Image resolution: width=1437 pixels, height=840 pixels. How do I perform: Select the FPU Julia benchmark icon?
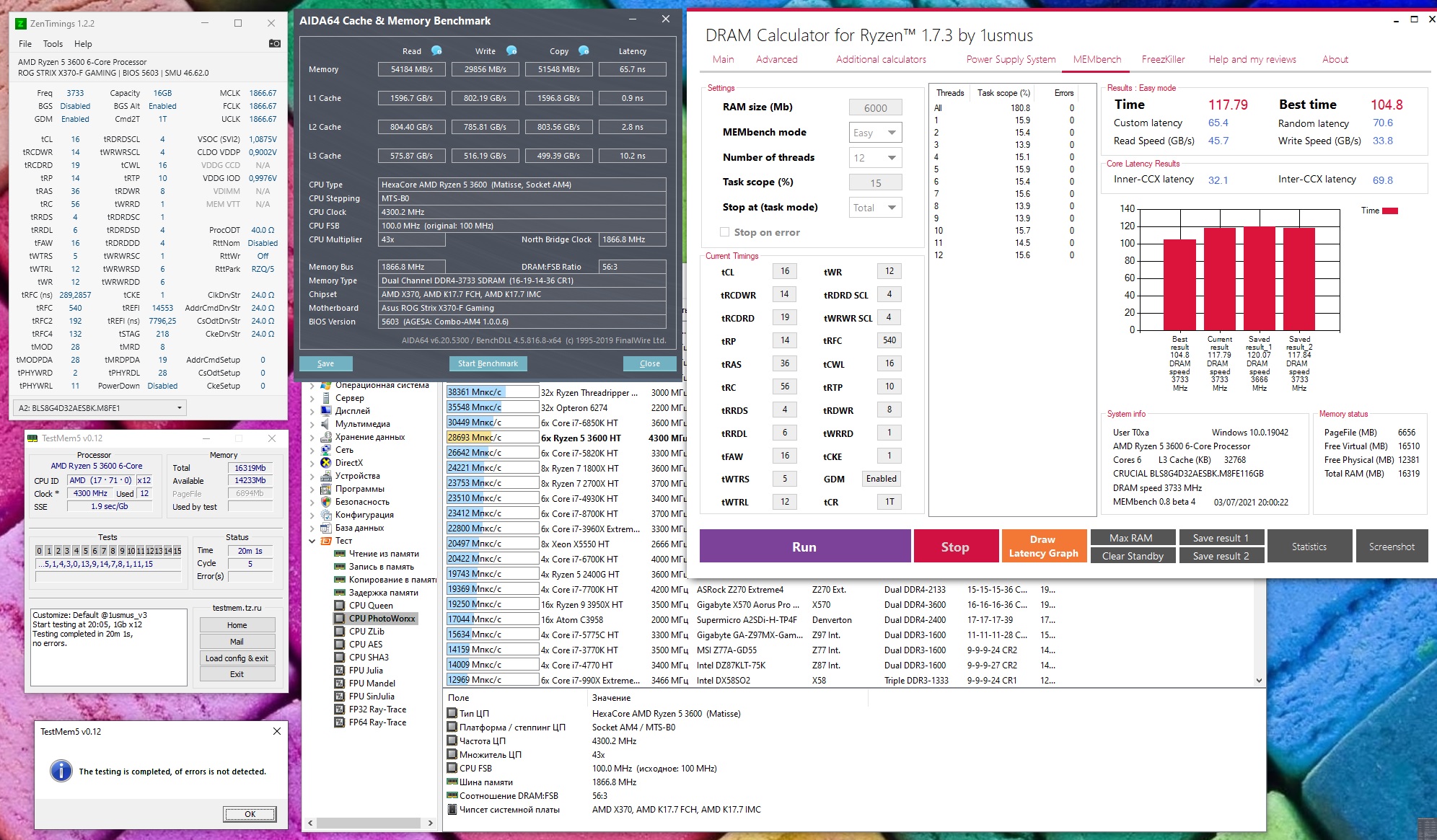coord(340,671)
